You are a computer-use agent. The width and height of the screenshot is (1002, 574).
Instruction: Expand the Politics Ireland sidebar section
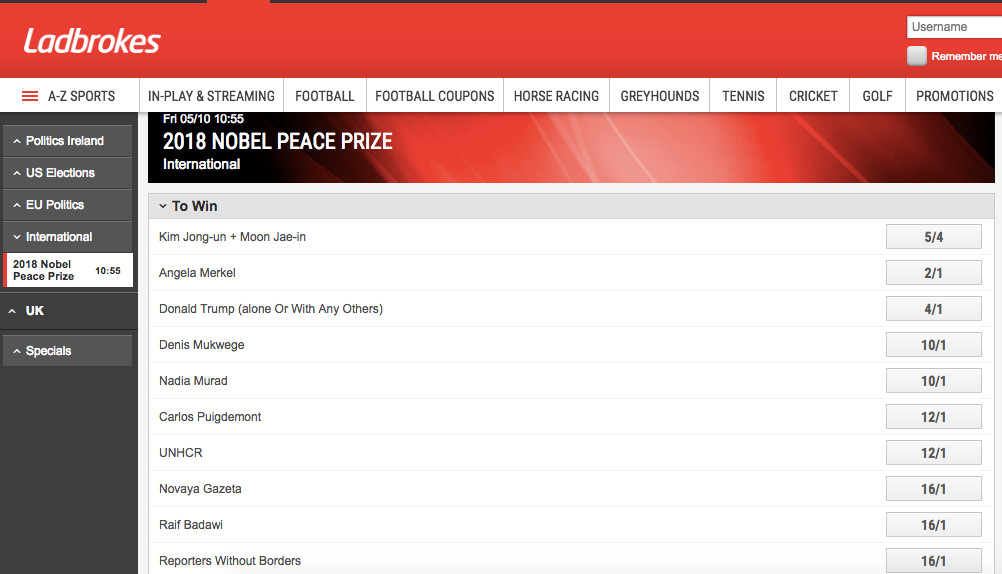(67, 141)
